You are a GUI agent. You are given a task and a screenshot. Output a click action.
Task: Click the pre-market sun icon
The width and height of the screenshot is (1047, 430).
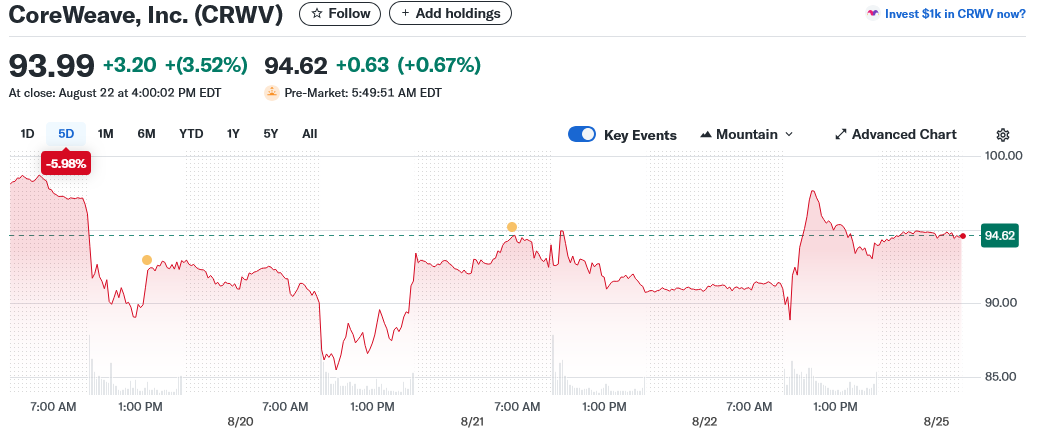coord(272,93)
